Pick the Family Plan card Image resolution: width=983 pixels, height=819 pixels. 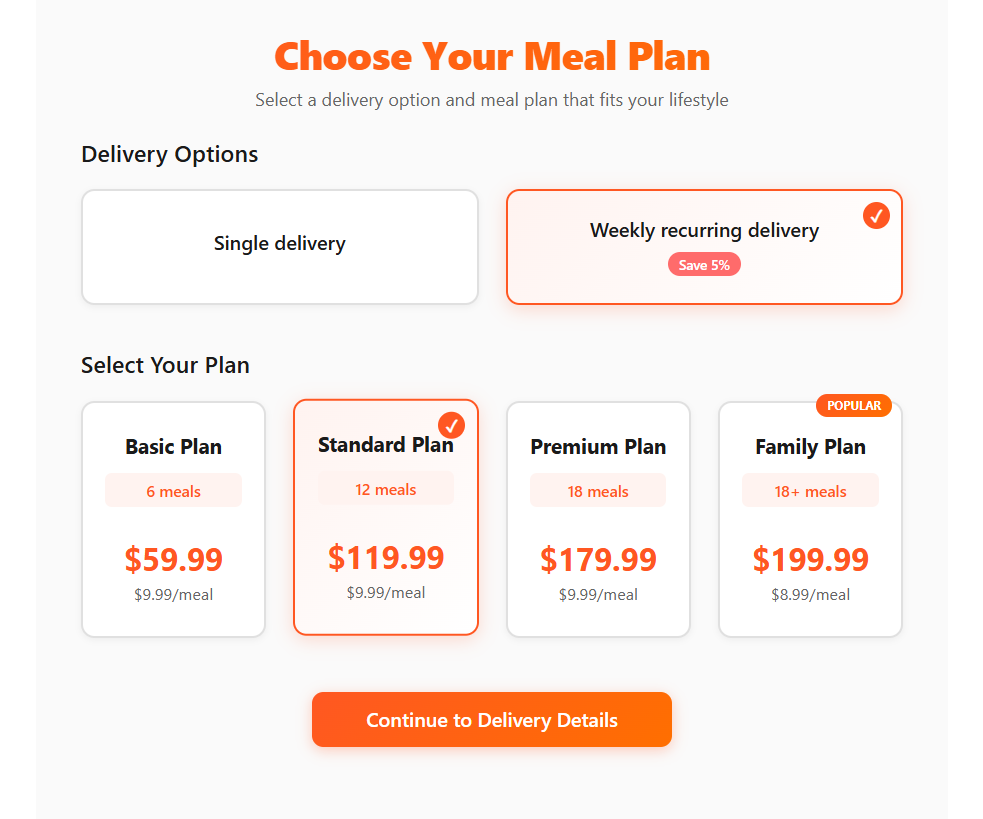click(810, 519)
